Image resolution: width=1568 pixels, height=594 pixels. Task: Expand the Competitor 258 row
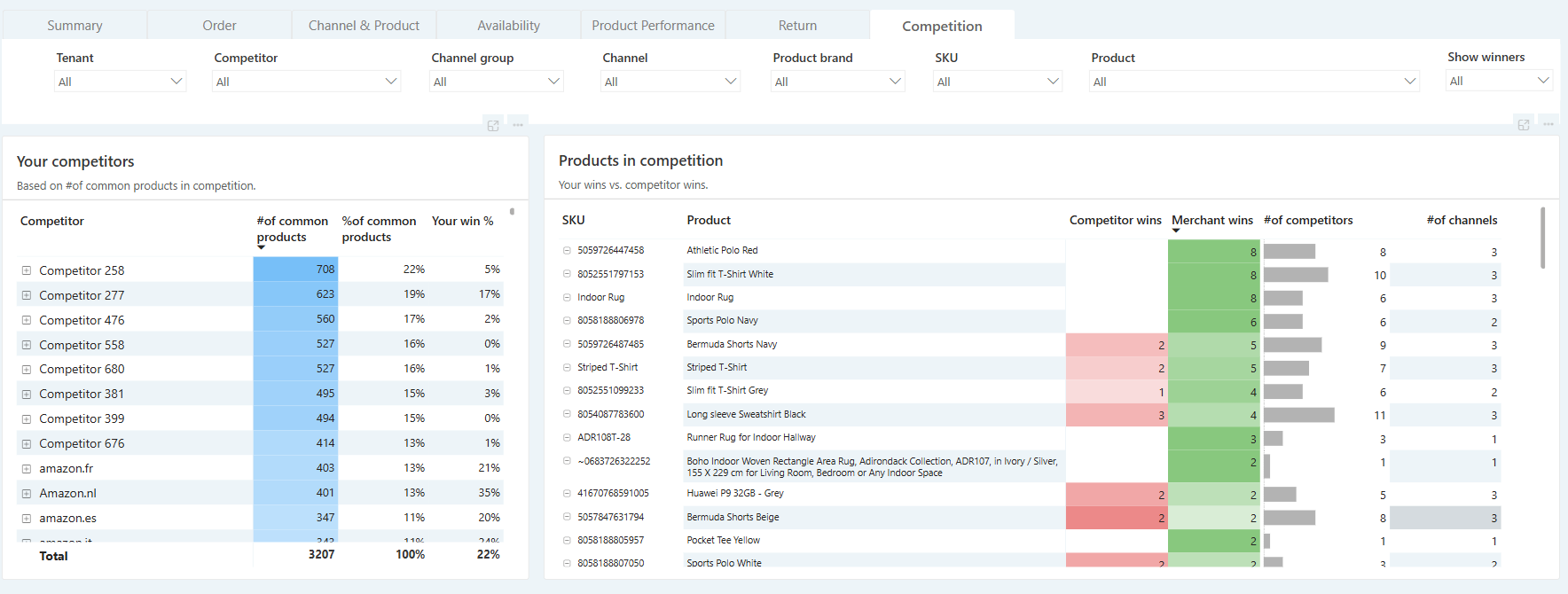[x=27, y=270]
